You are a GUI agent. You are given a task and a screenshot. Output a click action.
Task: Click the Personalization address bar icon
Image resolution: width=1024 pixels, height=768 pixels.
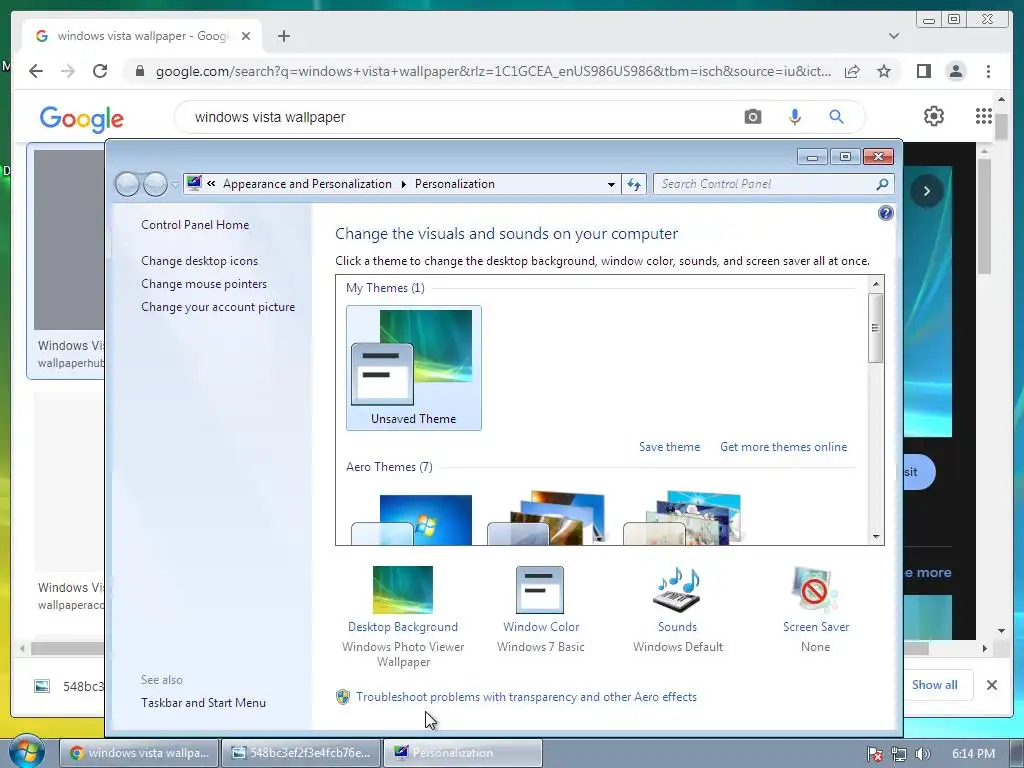[x=194, y=184]
